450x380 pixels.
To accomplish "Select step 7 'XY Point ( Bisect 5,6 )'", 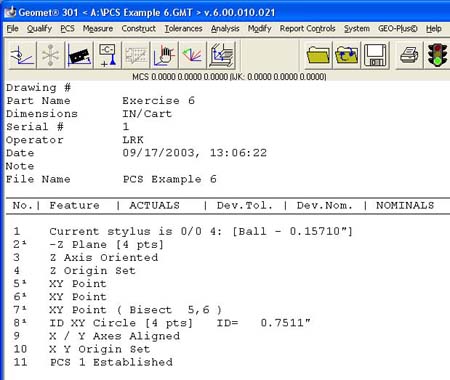I will [x=135, y=310].
